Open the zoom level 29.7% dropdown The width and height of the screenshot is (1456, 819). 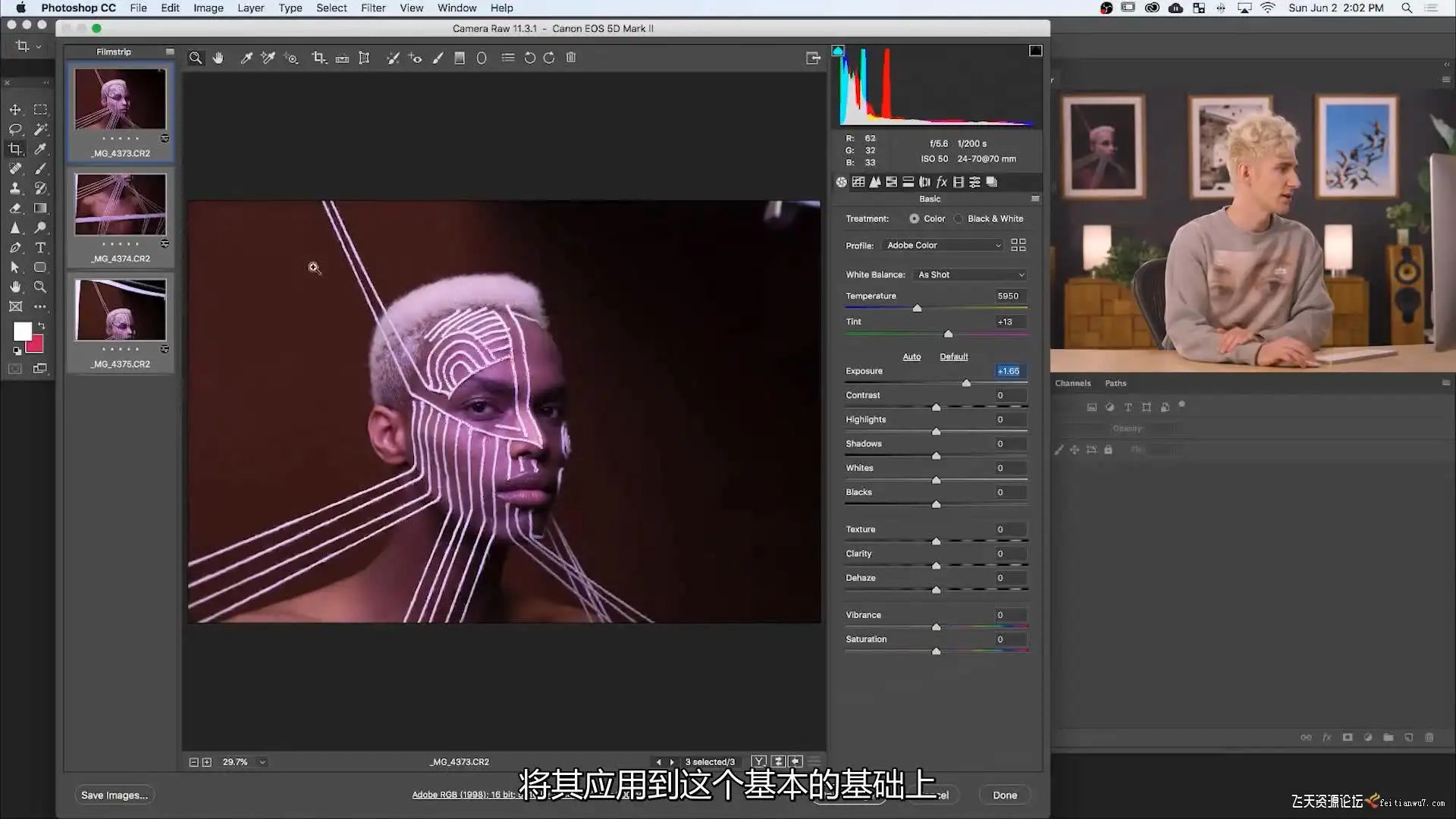coord(262,762)
